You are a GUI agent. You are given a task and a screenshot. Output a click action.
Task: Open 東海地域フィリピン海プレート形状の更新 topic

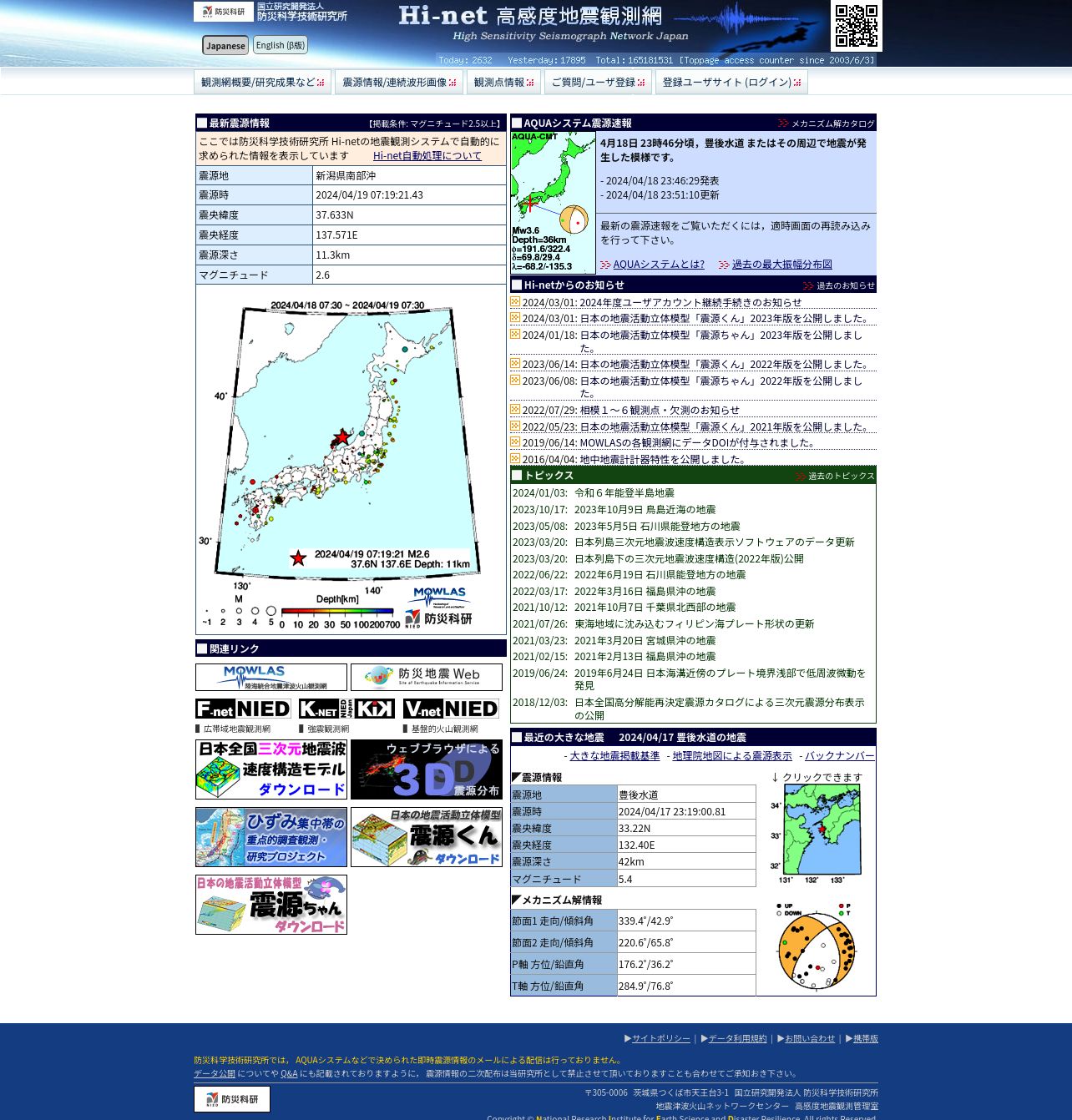(x=694, y=623)
